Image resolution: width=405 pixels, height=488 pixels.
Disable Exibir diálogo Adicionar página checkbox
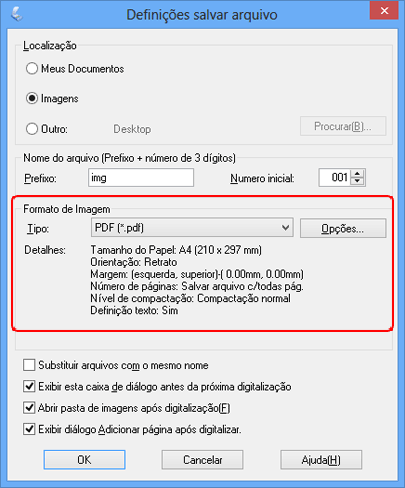(29, 429)
